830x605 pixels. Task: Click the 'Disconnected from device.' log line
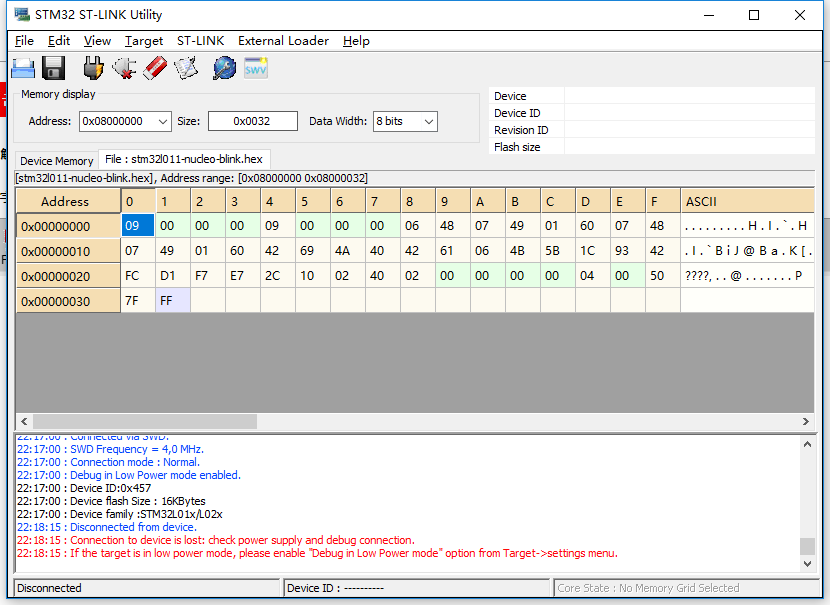click(x=107, y=527)
